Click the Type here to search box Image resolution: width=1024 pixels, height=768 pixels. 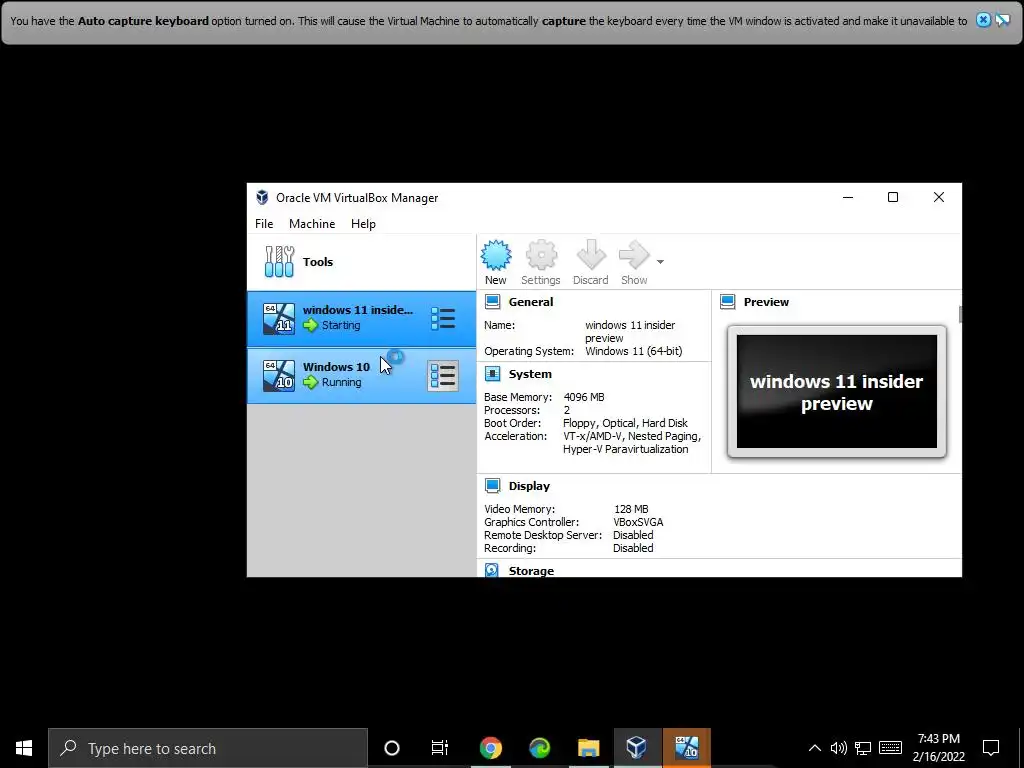coord(208,748)
